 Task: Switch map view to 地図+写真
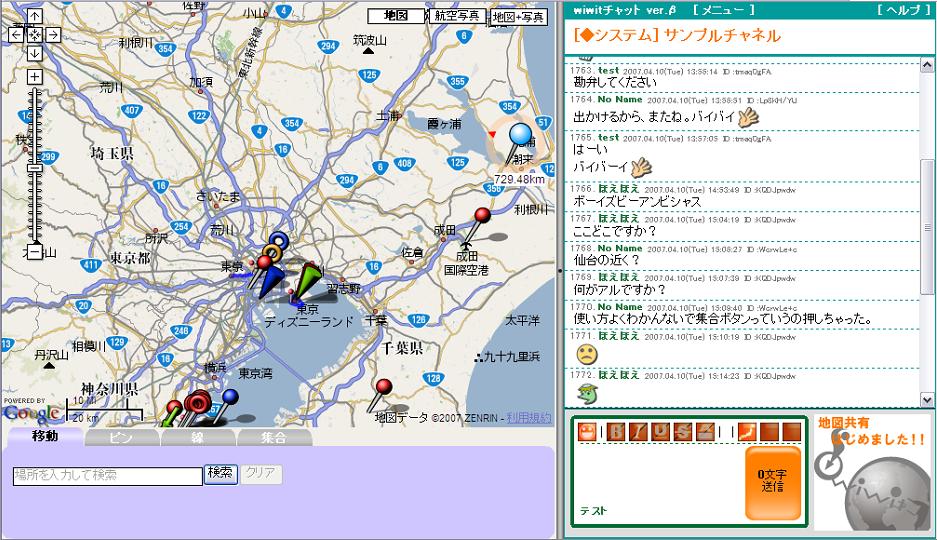click(x=519, y=17)
